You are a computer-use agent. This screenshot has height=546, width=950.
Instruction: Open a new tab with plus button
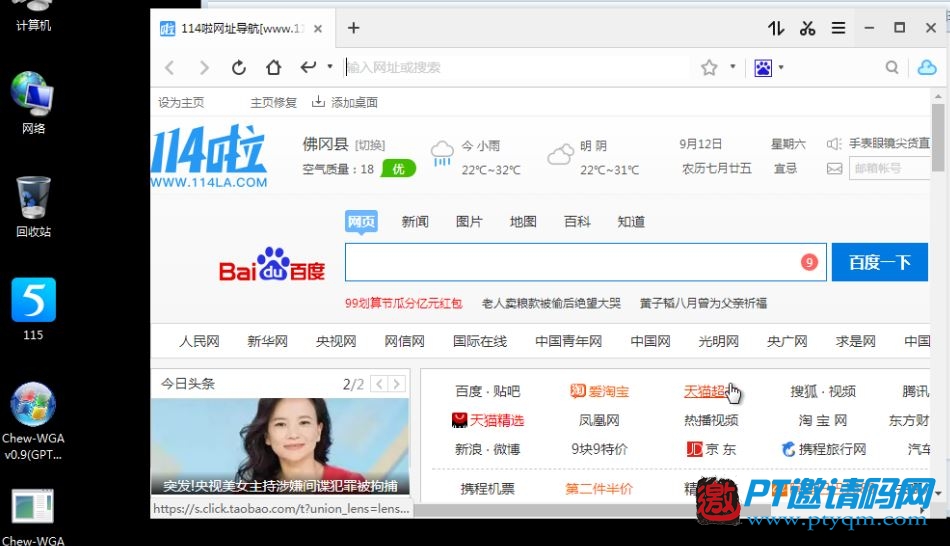click(x=353, y=28)
